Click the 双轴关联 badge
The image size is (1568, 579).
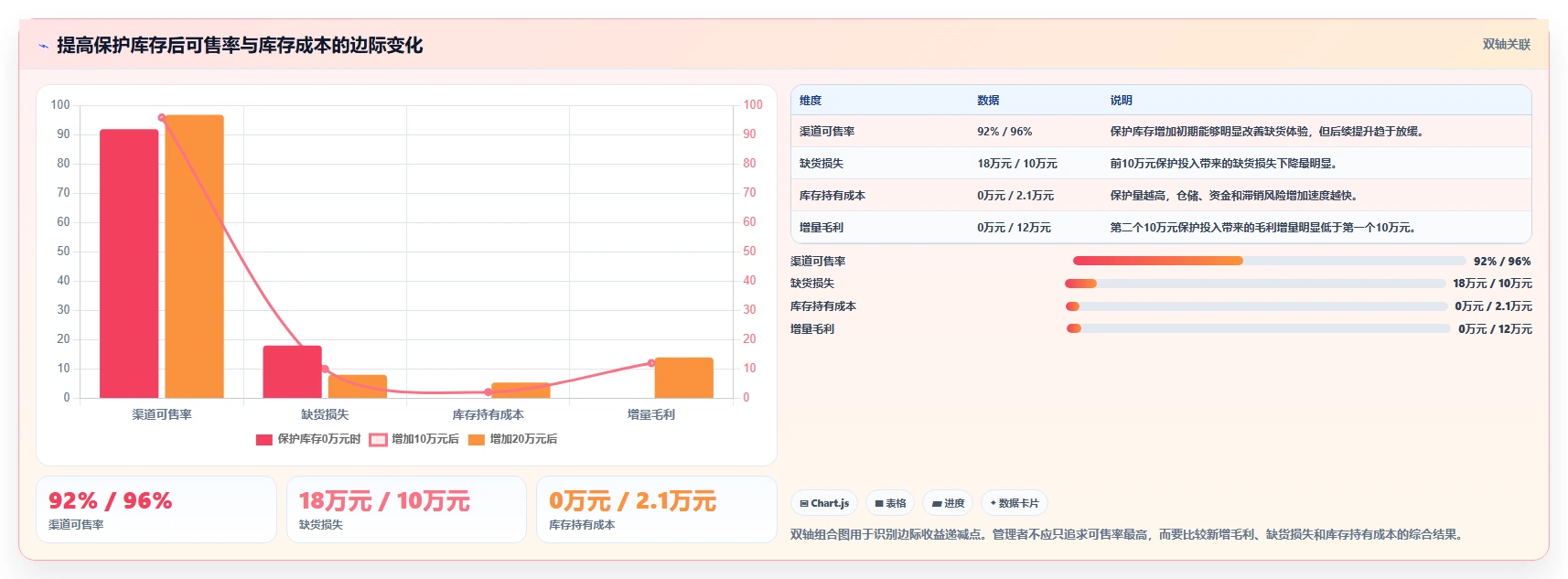1506,44
